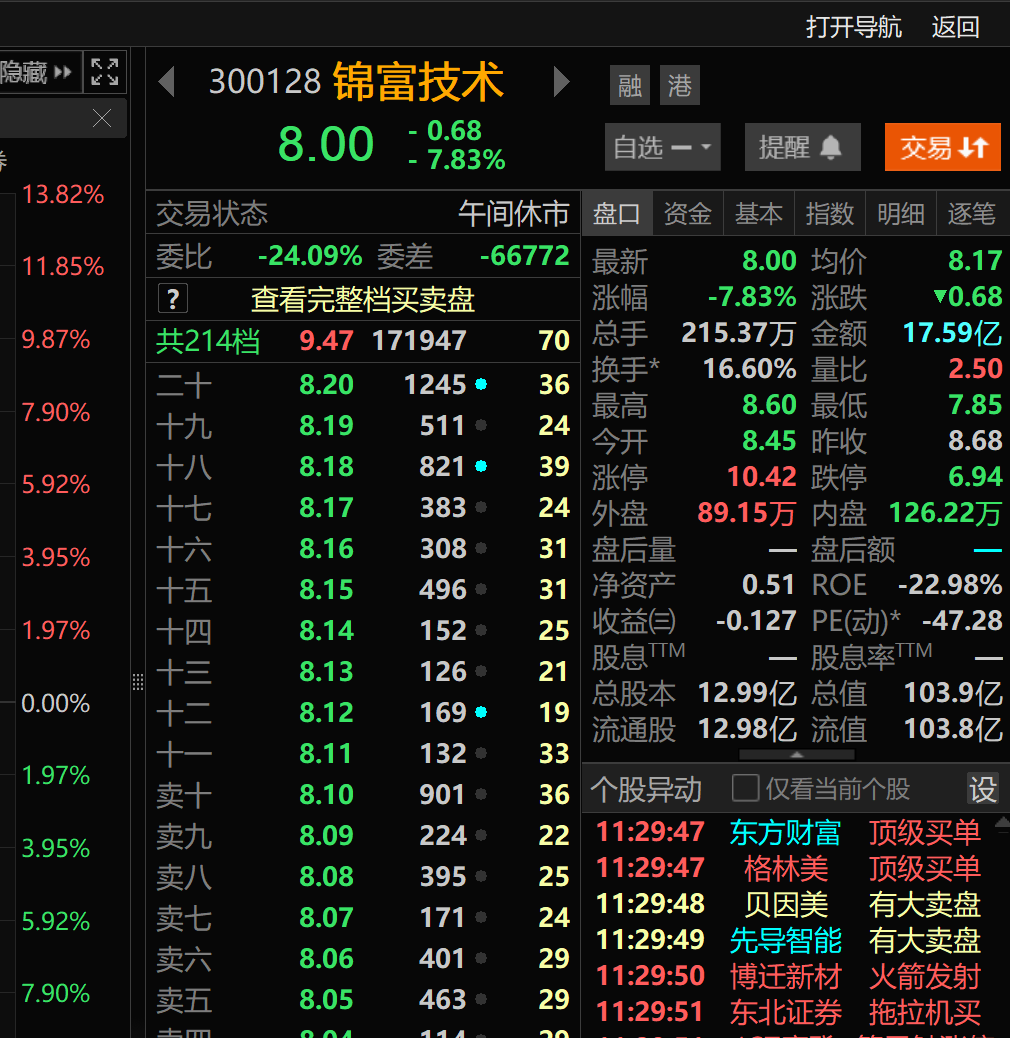The height and width of the screenshot is (1038, 1010).
Task: Click 跌停 value 6.94
Action: point(975,476)
